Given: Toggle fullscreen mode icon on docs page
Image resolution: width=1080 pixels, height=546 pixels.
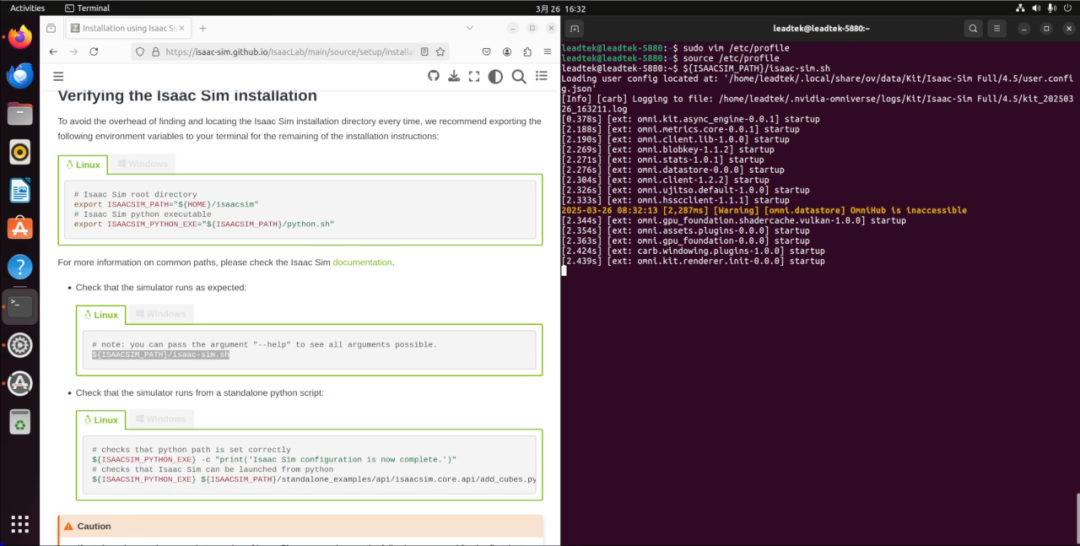Looking at the screenshot, I should [474, 76].
